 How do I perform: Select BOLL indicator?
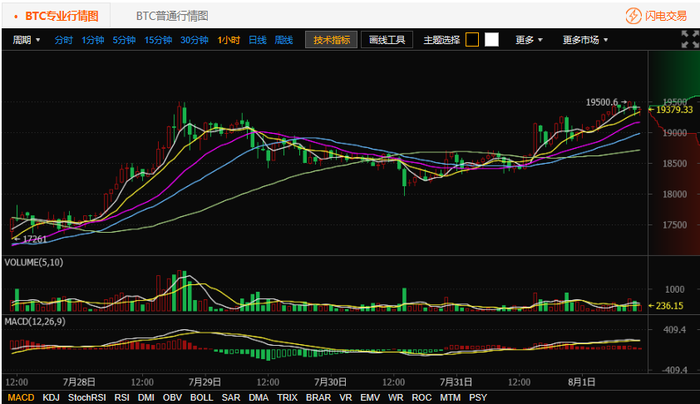click(202, 397)
